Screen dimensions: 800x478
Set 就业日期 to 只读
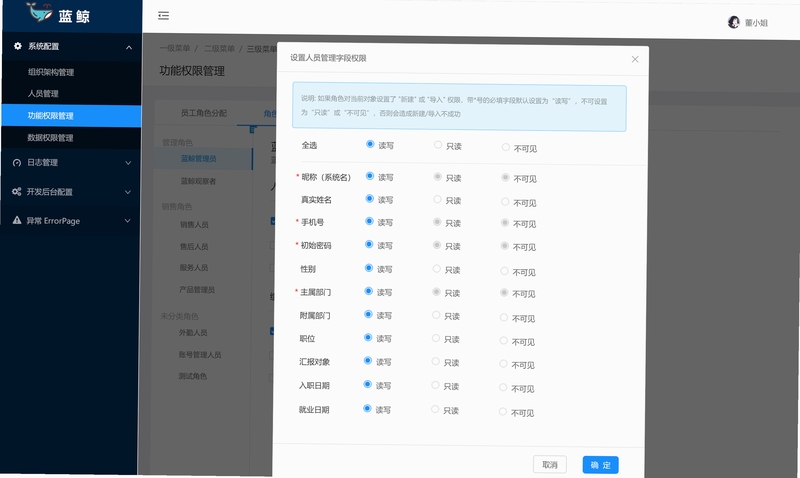click(435, 409)
